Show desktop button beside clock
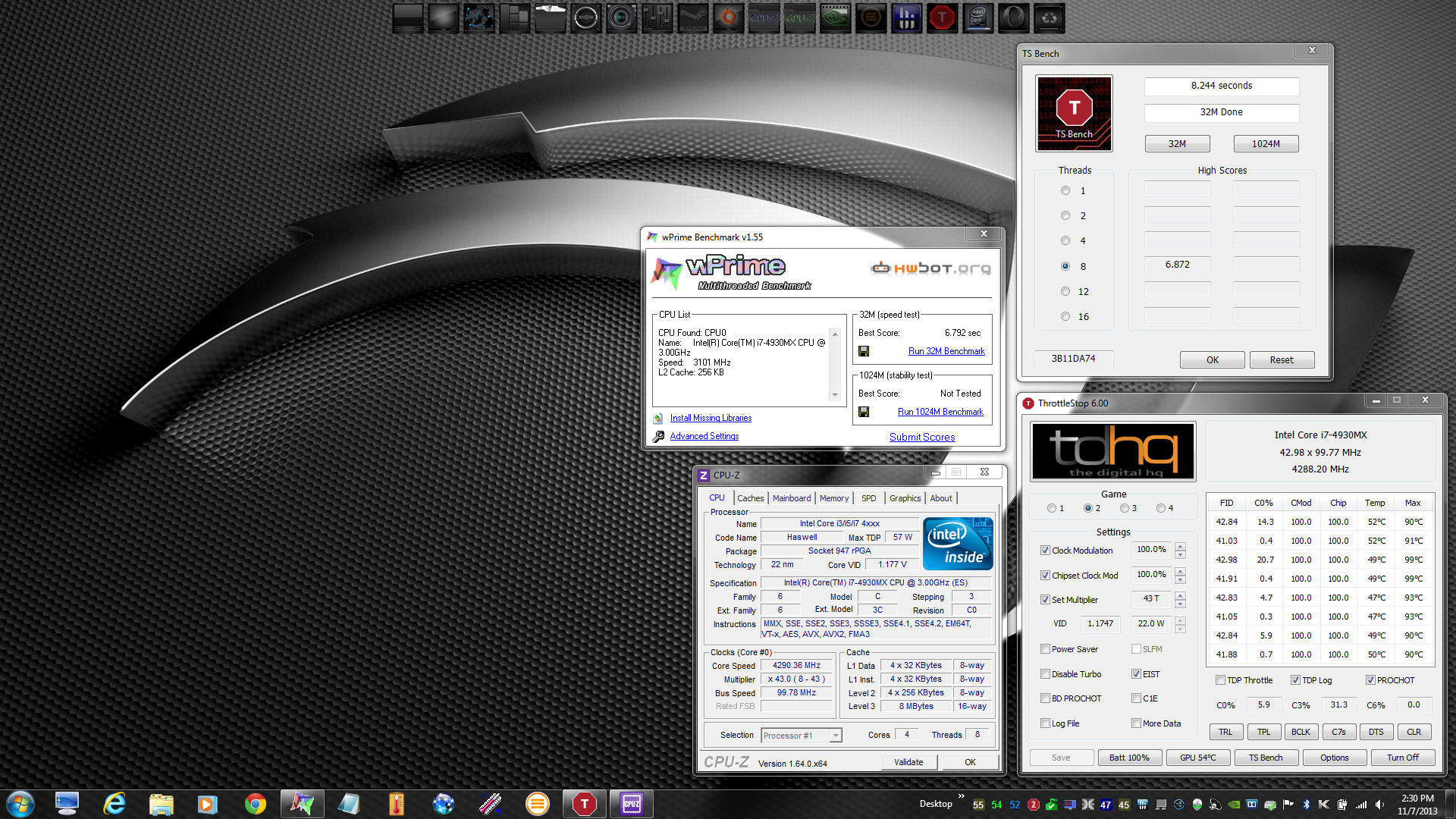The height and width of the screenshot is (819, 1456). click(1451, 804)
